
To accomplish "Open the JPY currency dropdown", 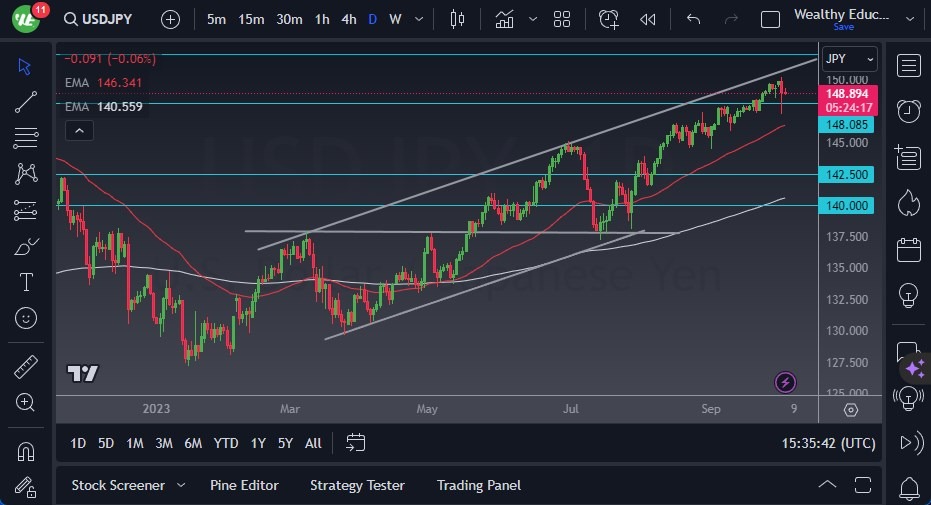I will point(850,59).
